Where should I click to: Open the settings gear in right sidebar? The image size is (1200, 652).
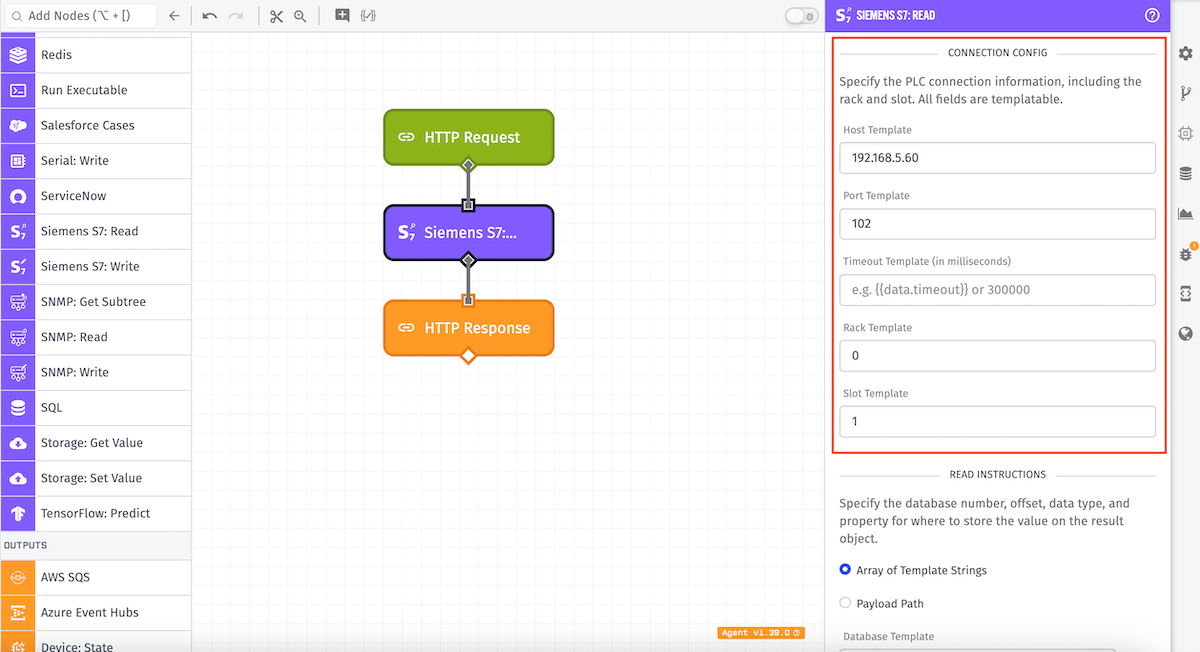(x=1185, y=54)
